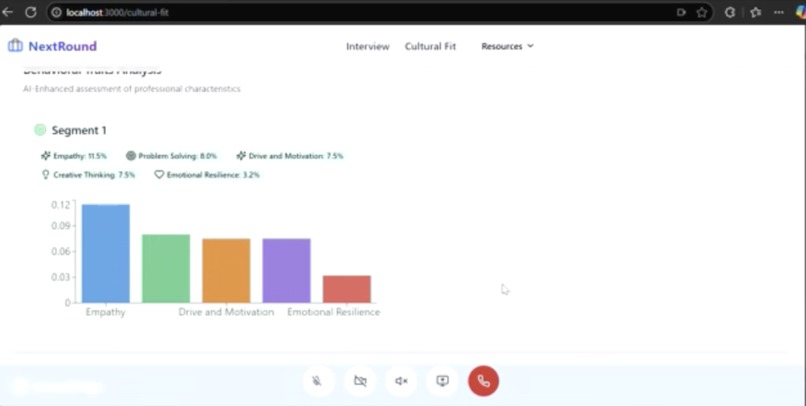Open the browser extensions icon

pyautogui.click(x=730, y=12)
